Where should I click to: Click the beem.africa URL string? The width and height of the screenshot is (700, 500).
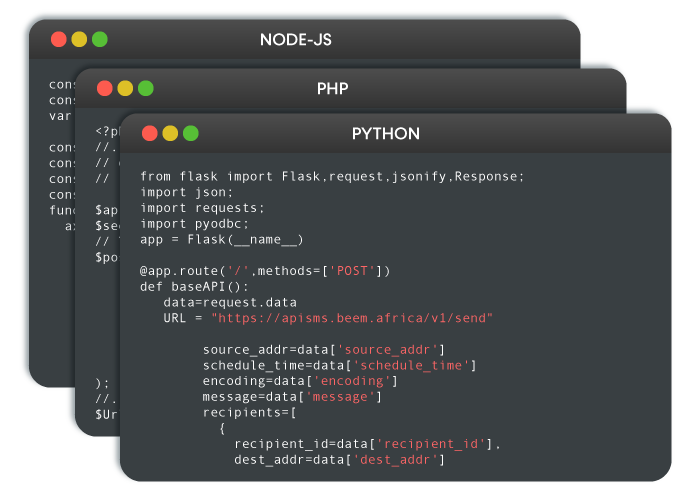352,318
